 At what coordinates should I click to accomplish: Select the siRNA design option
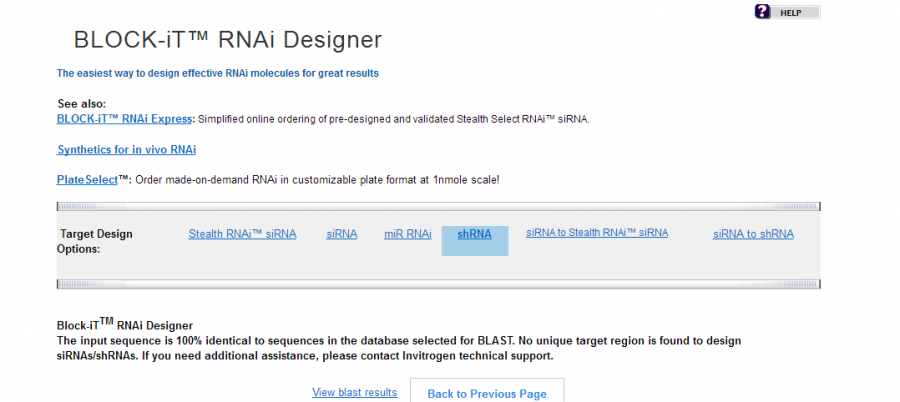[342, 234]
